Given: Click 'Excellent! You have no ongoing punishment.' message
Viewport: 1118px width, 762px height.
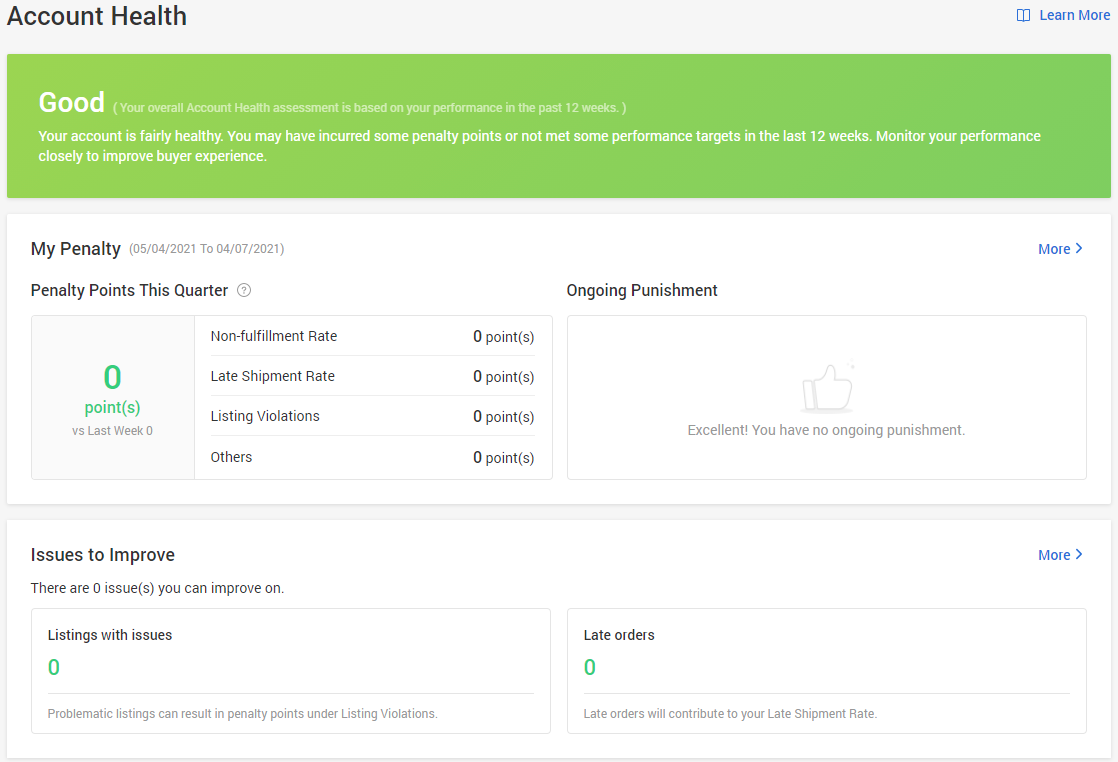Looking at the screenshot, I should (x=826, y=430).
